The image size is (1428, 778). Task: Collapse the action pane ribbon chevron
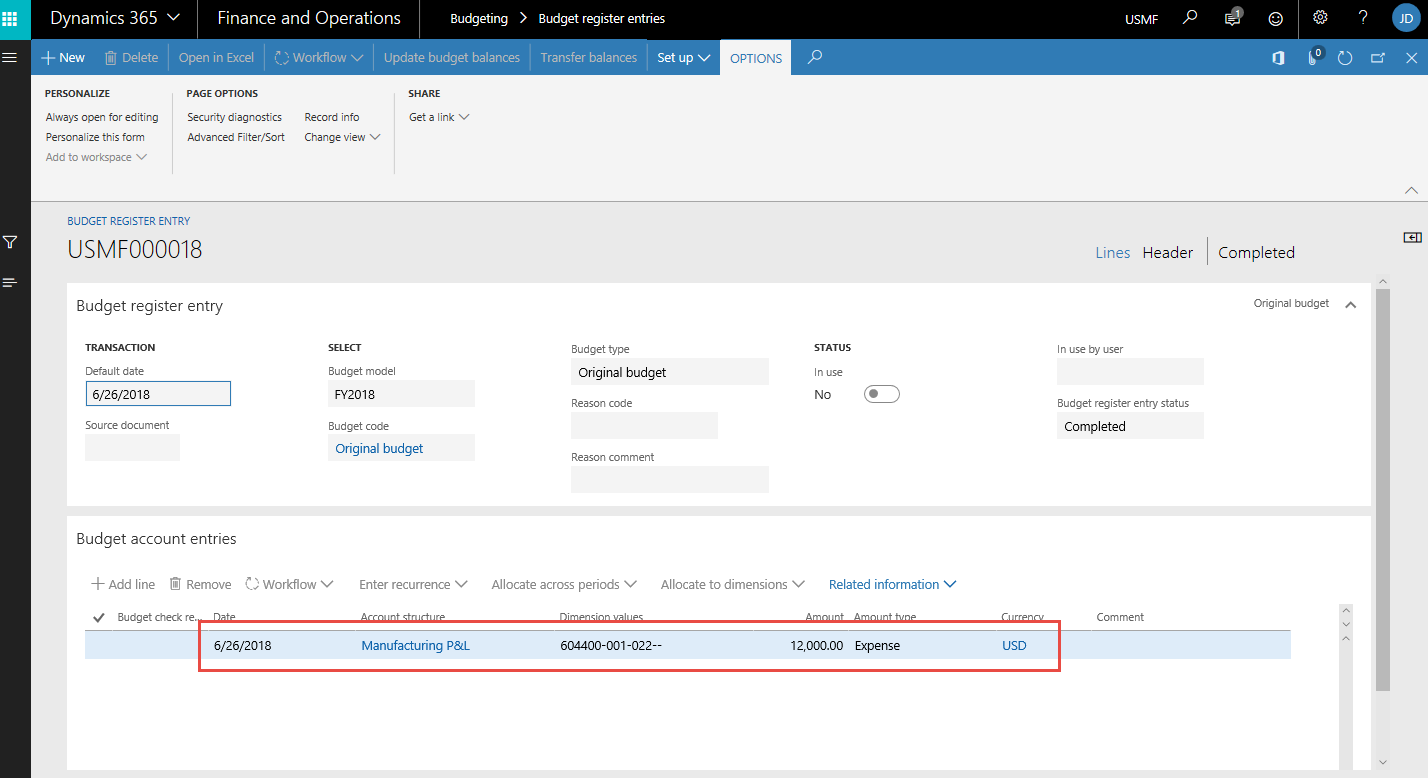click(1411, 190)
